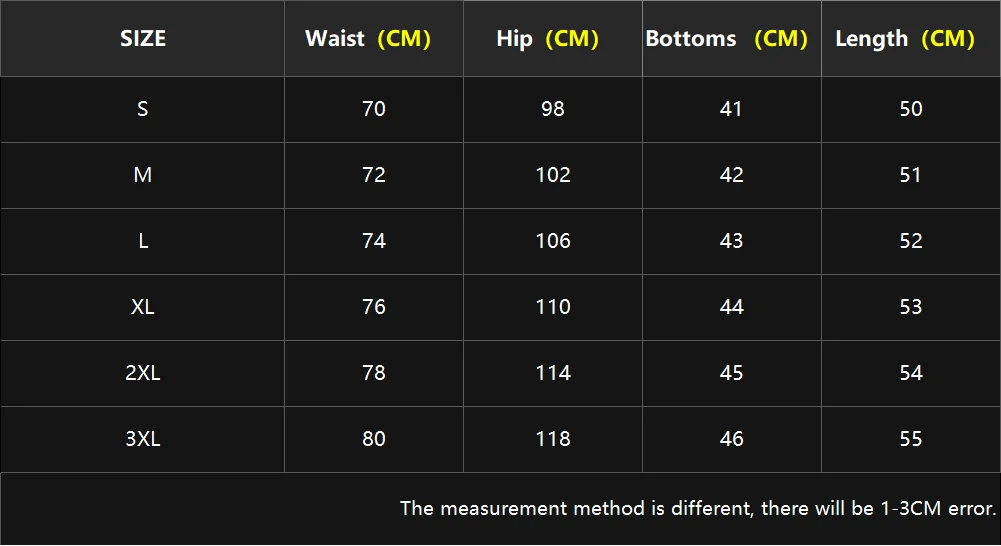This screenshot has height=546, width=1001.
Task: Click the Hip (CM) header cell
Action: pos(547,39)
